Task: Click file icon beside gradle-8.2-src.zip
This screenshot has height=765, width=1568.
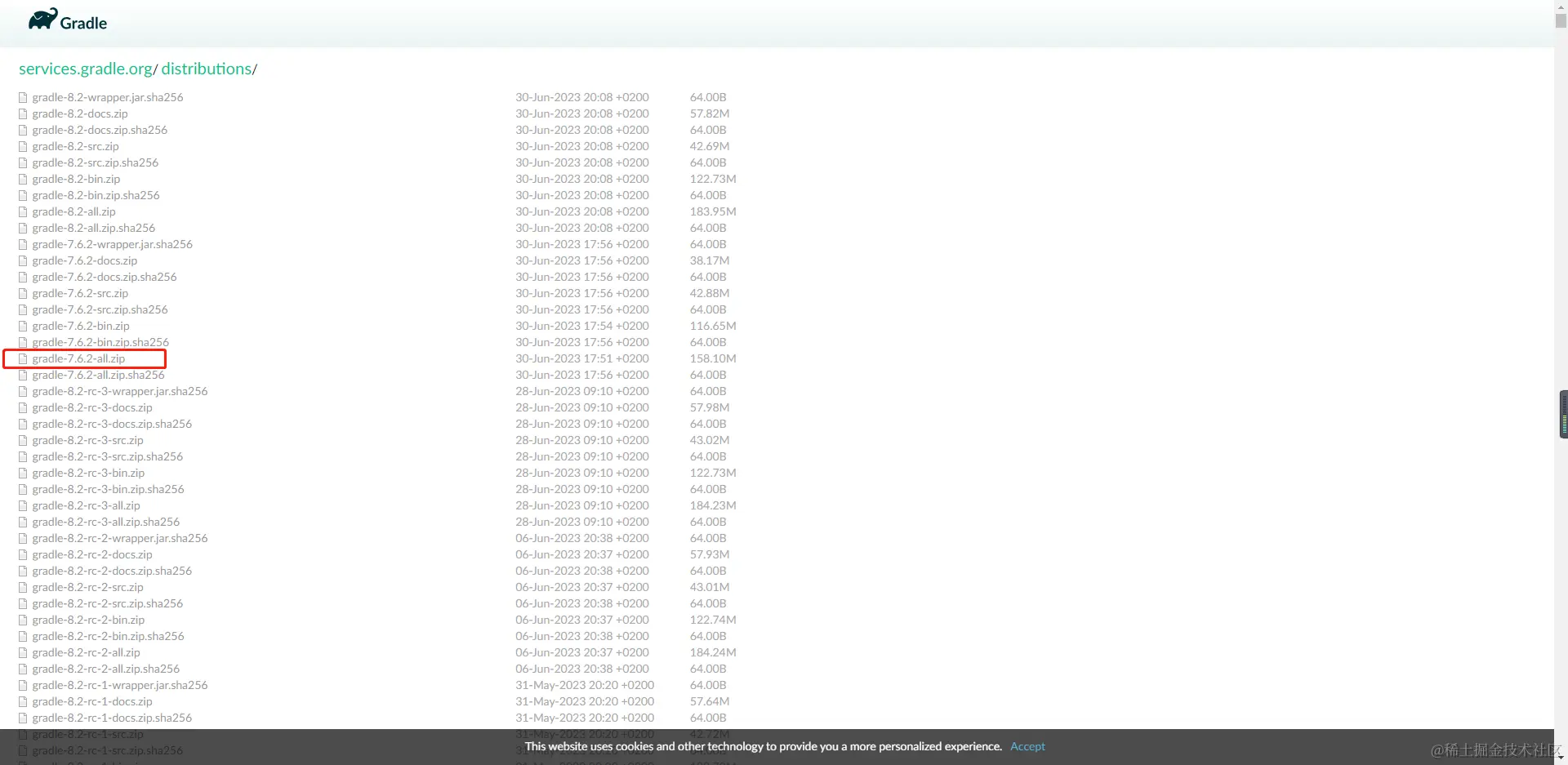Action: click(x=23, y=146)
